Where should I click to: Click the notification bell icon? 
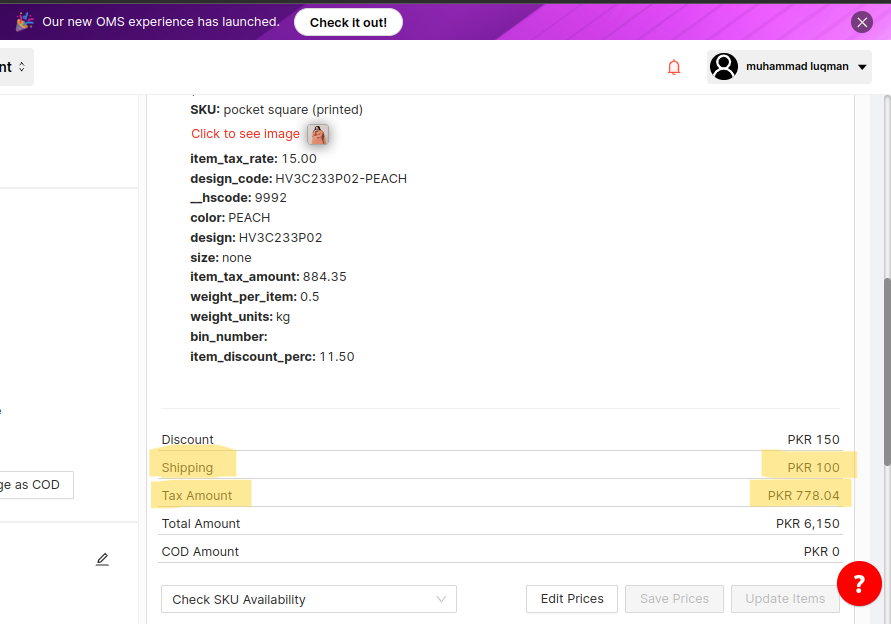point(674,67)
